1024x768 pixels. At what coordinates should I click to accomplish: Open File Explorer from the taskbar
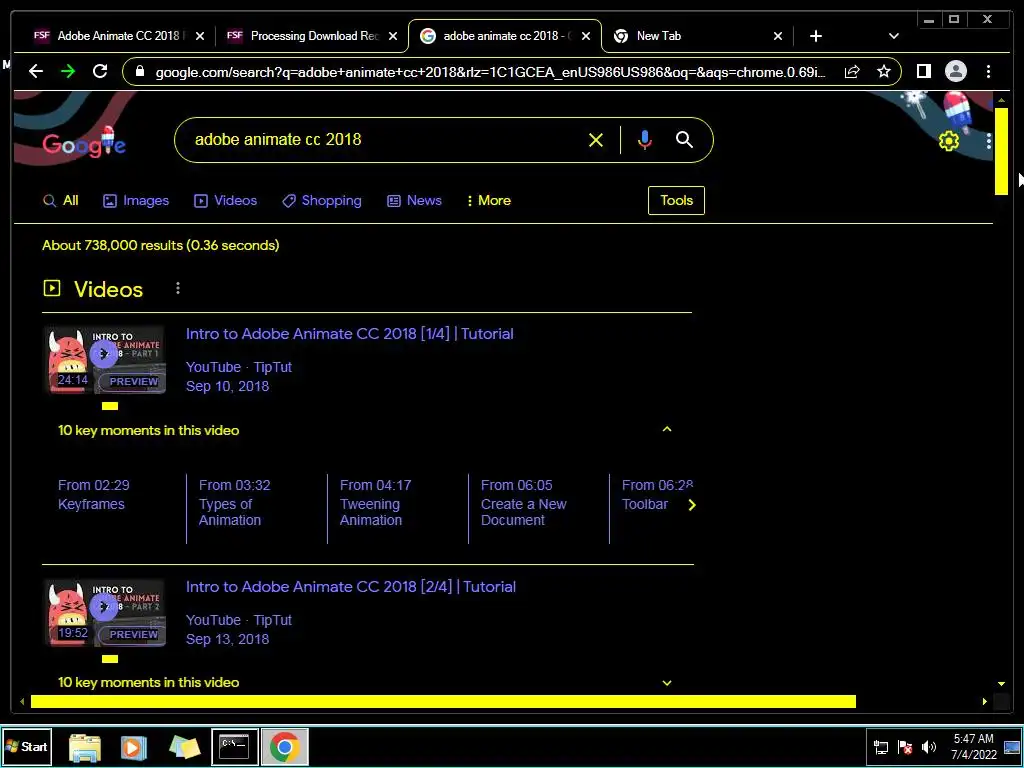coord(85,747)
